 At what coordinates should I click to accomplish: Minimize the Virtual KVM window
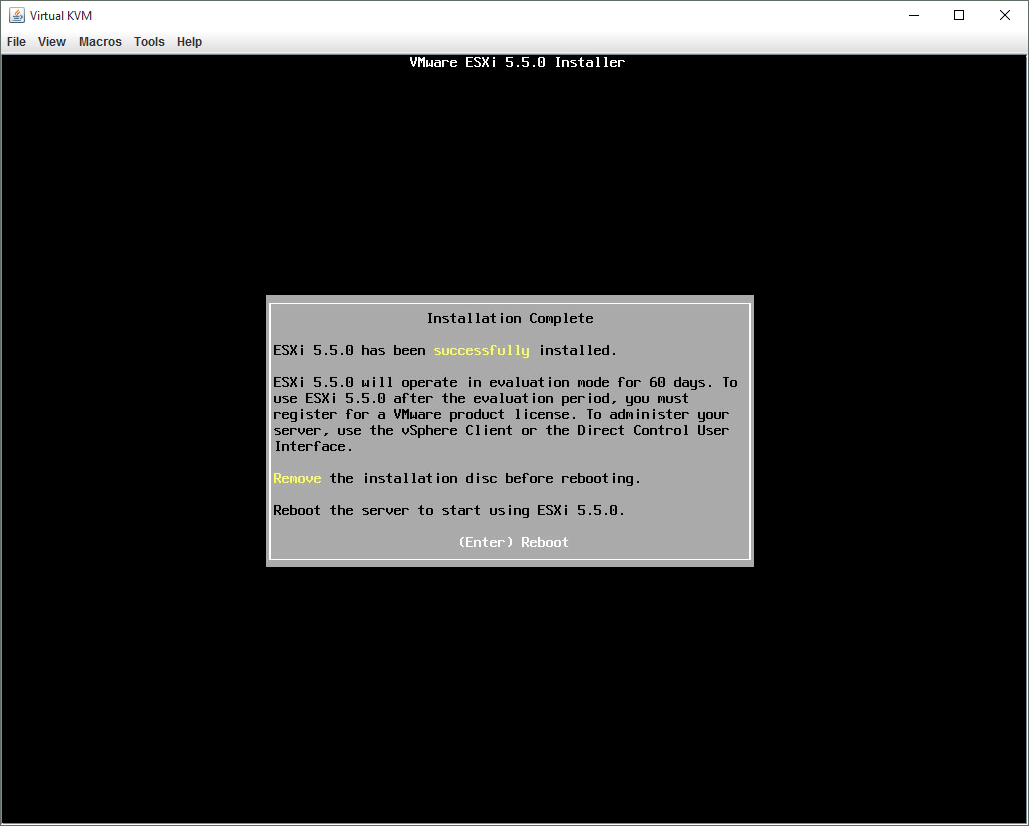(x=914, y=15)
